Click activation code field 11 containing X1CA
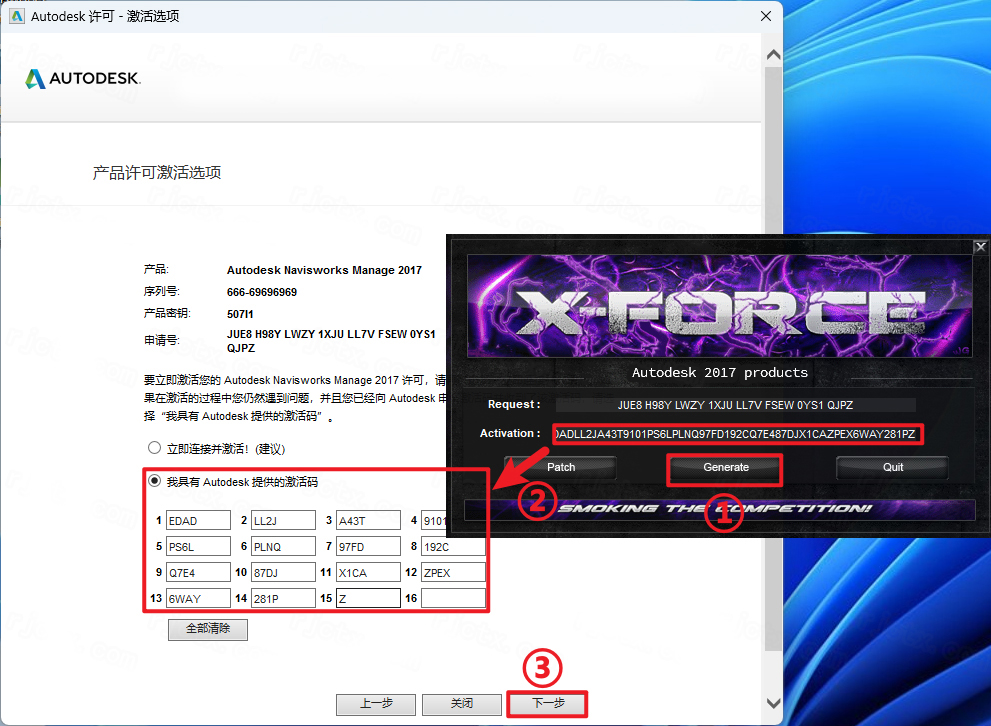The height and width of the screenshot is (726, 991). click(368, 572)
